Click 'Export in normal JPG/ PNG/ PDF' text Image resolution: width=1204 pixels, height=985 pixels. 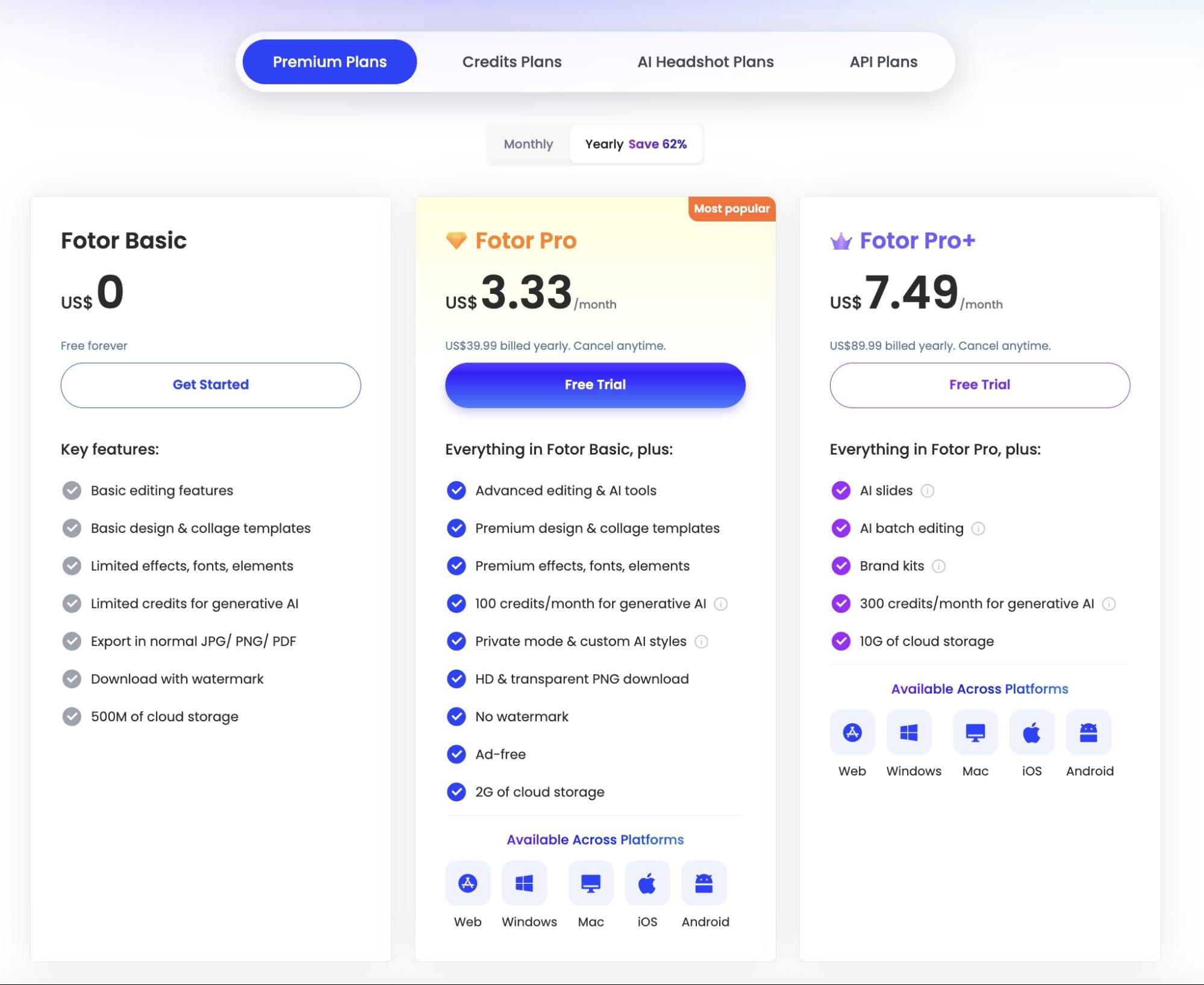pyautogui.click(x=193, y=641)
